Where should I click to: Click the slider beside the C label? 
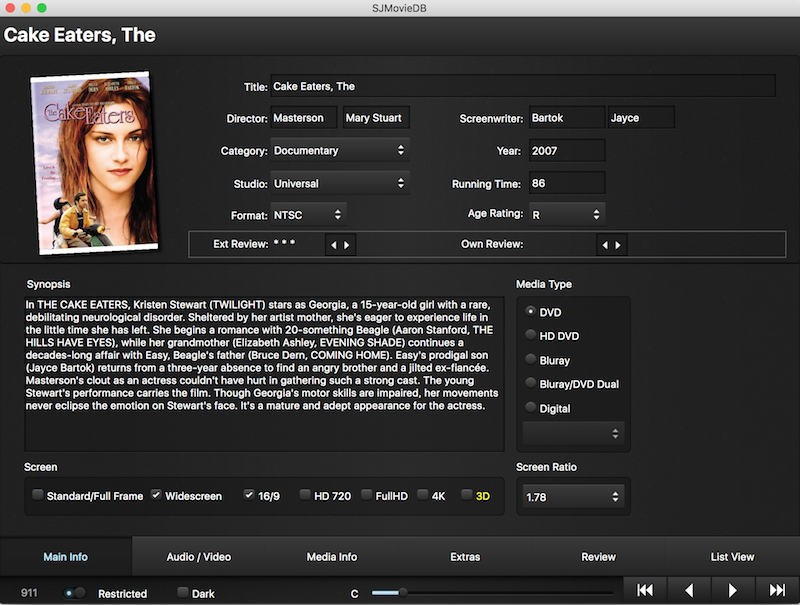point(490,593)
